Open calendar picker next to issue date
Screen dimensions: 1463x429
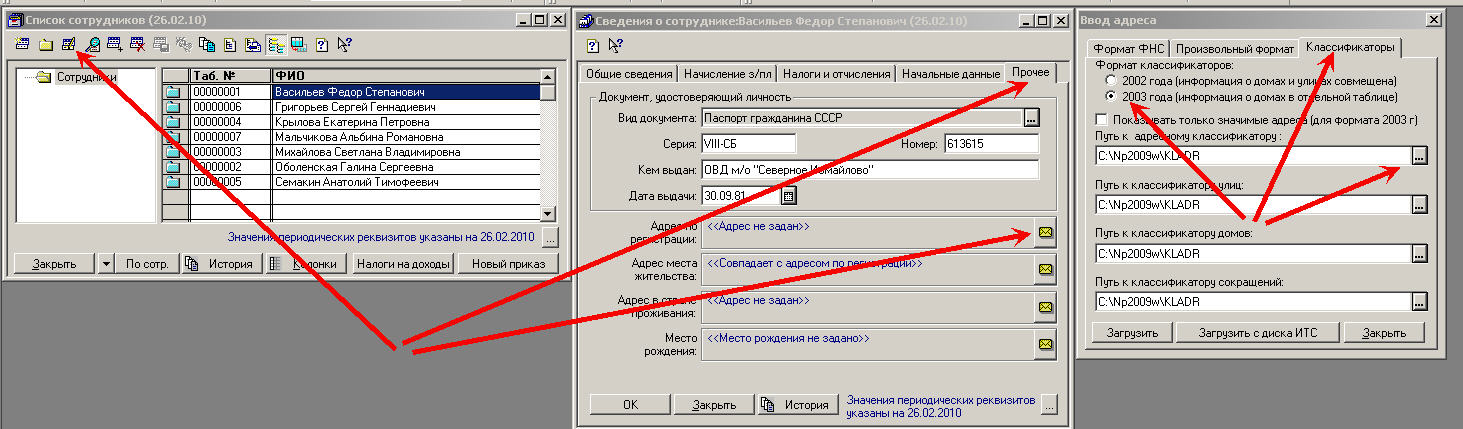(788, 196)
